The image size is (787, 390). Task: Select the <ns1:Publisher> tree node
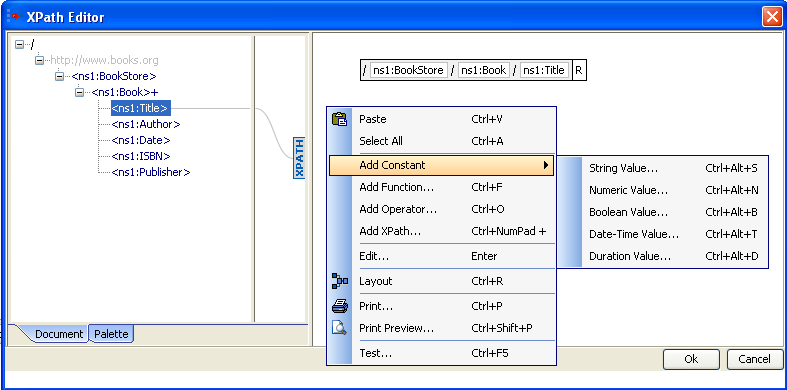(x=151, y=172)
